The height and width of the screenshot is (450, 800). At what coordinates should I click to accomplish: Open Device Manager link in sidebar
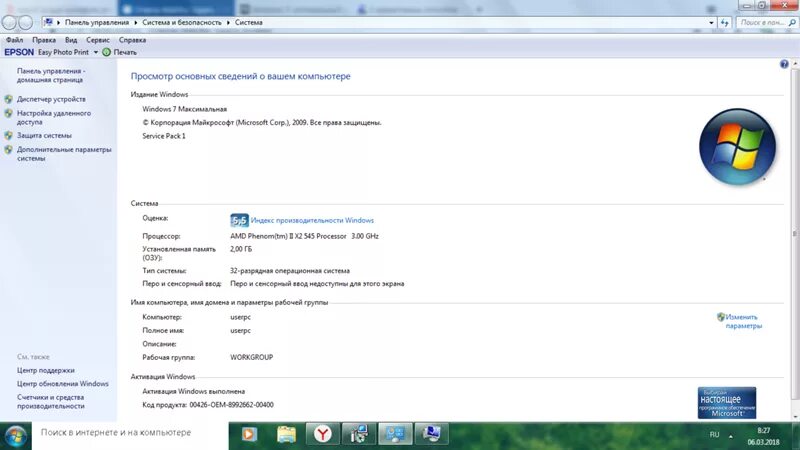point(51,99)
